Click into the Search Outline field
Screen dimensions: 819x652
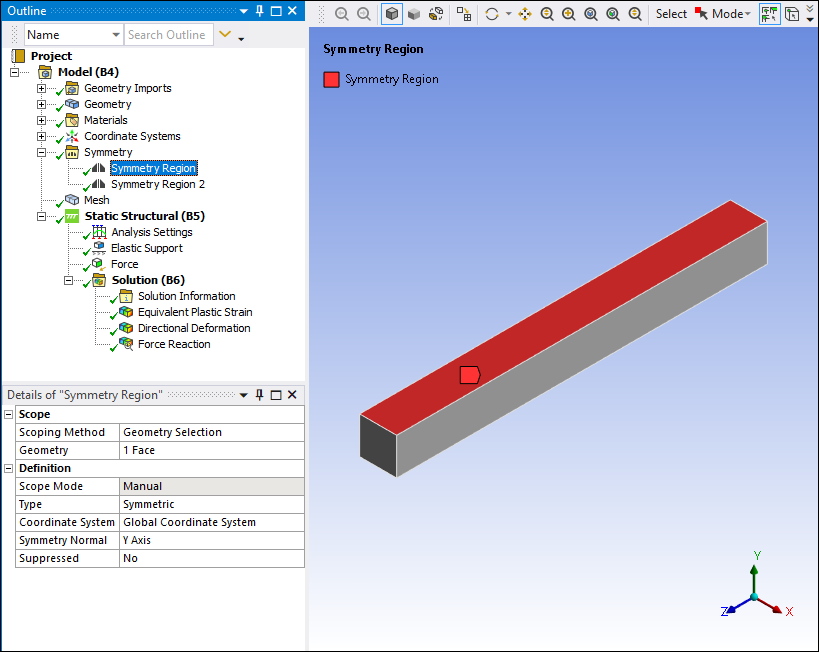168,35
